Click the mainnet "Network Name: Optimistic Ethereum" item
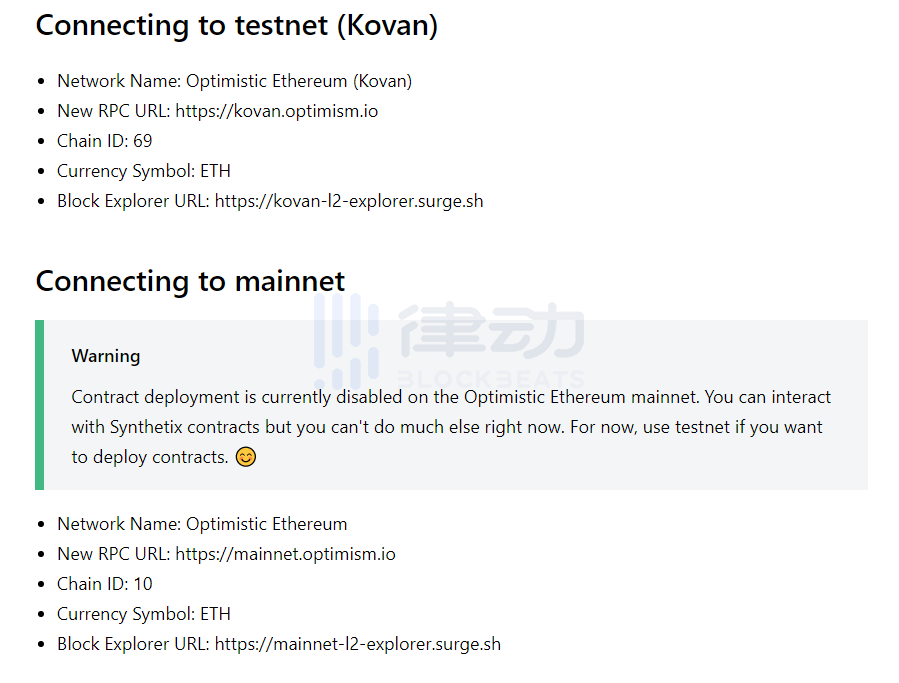 point(202,524)
